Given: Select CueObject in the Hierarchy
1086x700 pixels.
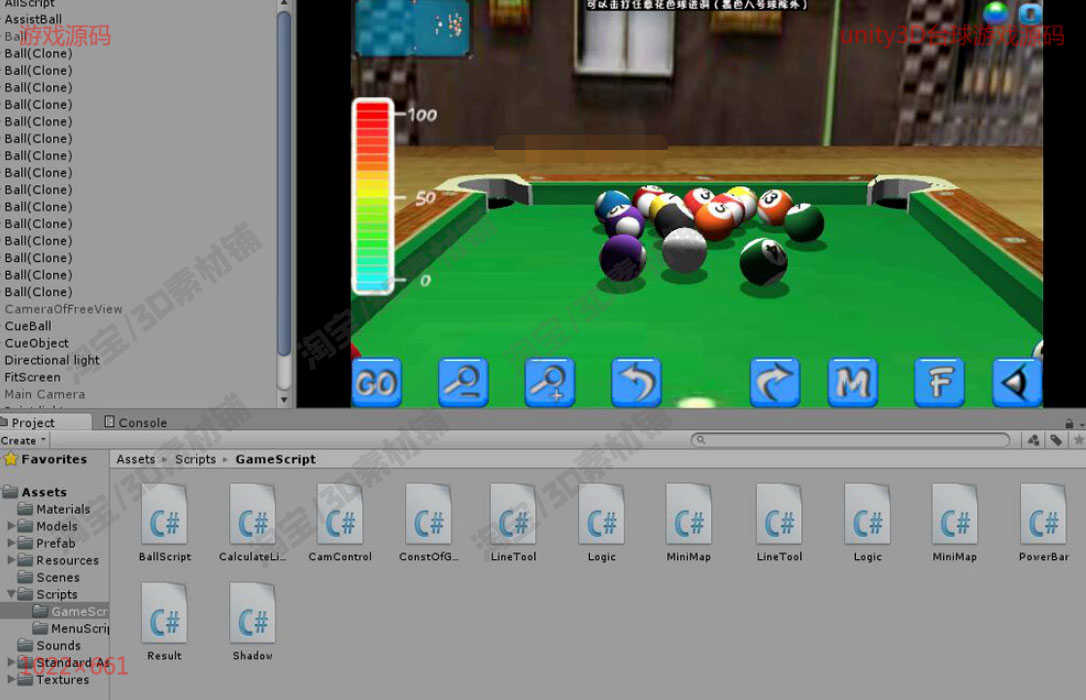Looking at the screenshot, I should pyautogui.click(x=37, y=343).
